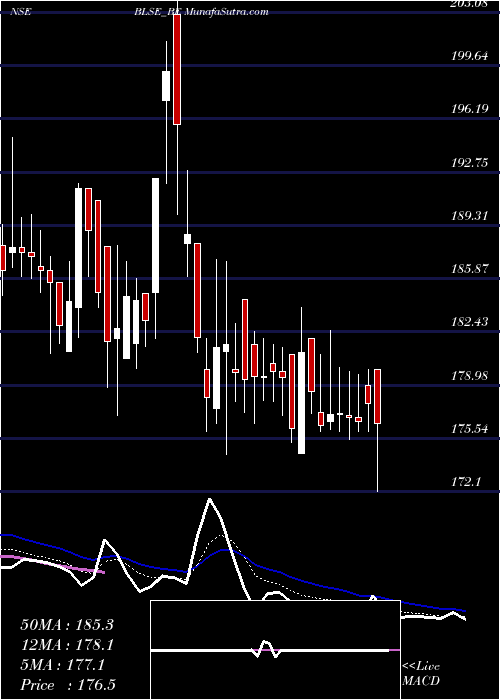Click the 182.43 price axis label

[x=469, y=322]
